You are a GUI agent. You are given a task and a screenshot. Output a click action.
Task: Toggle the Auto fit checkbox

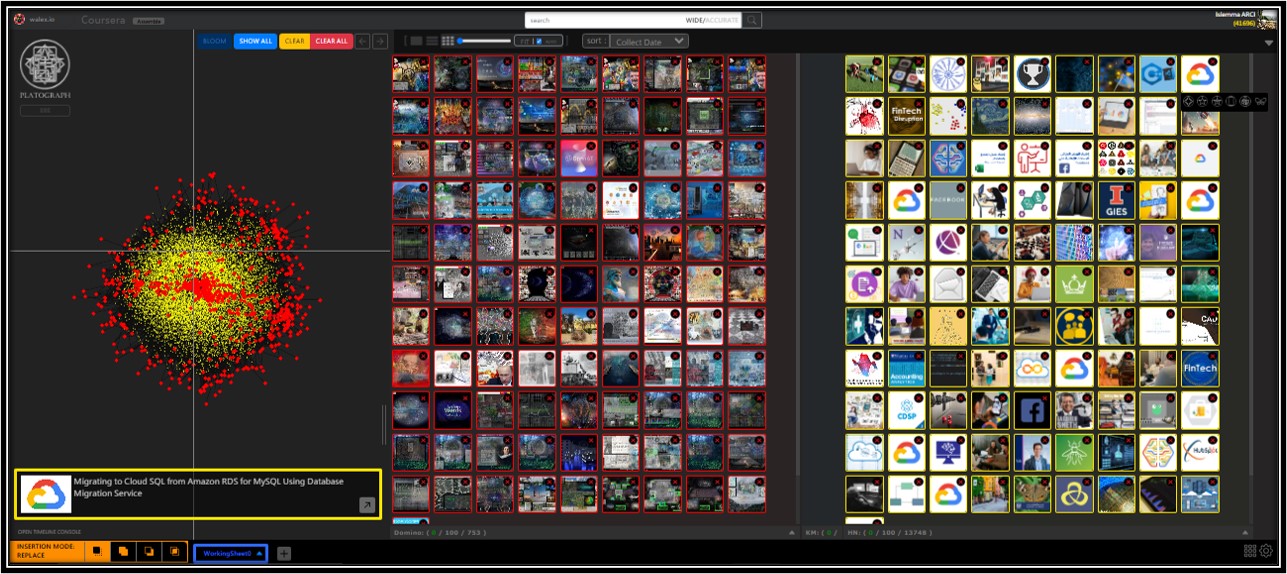point(539,41)
